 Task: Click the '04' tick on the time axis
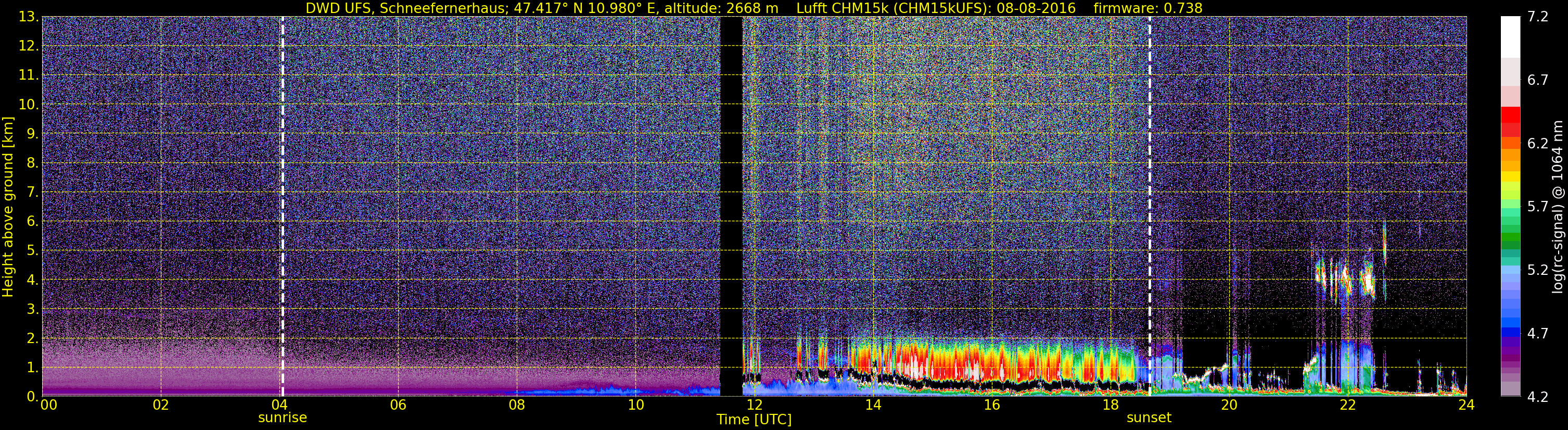(x=279, y=405)
